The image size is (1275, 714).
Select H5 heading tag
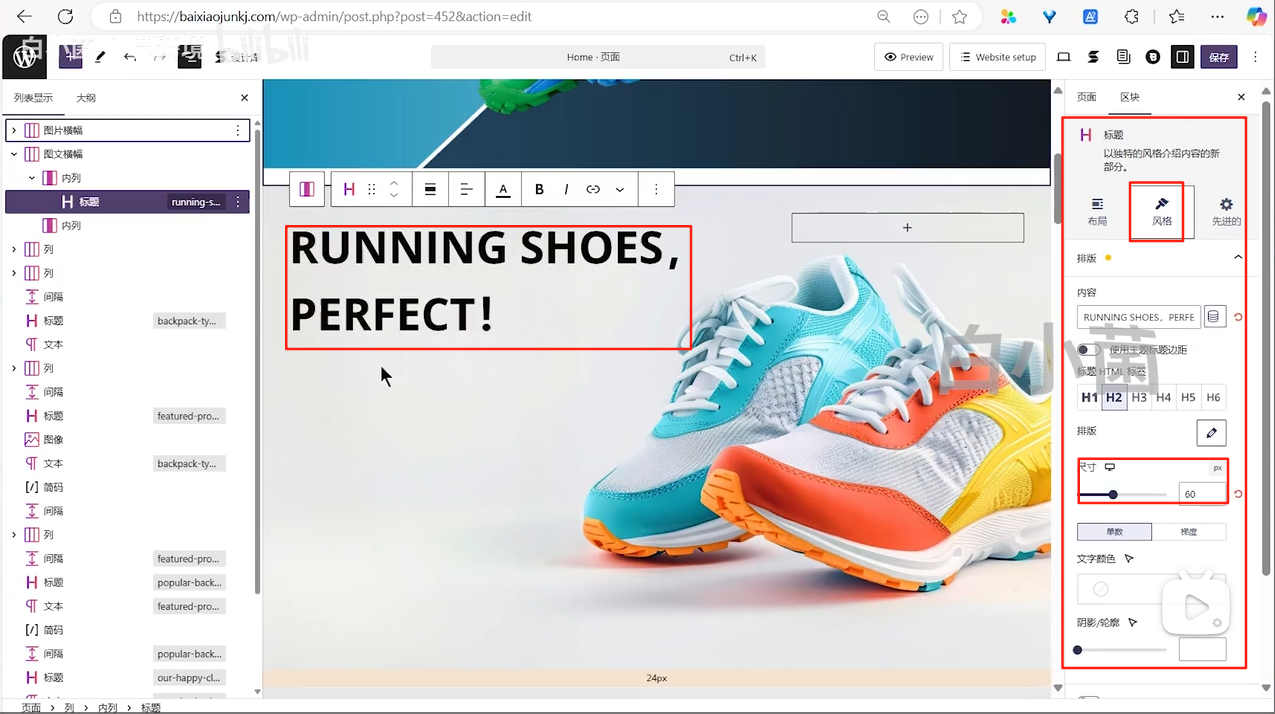[1188, 397]
